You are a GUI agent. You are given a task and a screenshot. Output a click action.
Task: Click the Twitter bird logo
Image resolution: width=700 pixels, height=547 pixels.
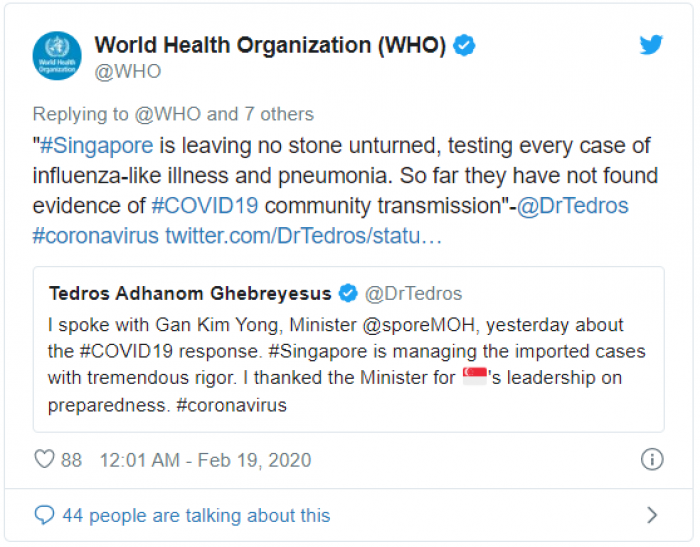651,45
